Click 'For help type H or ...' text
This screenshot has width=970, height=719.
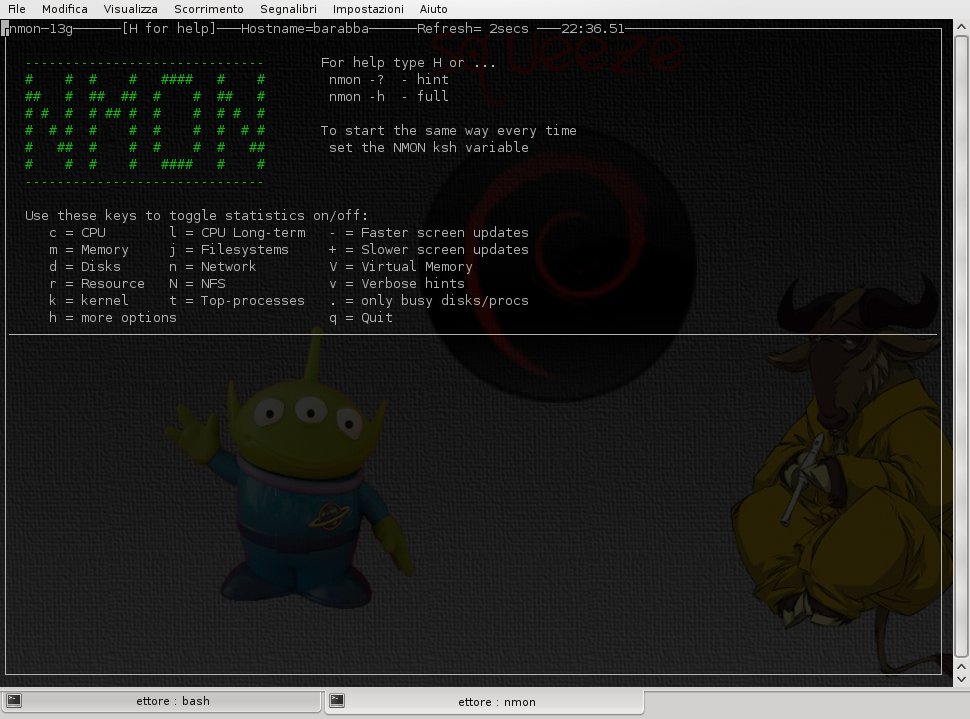pyautogui.click(x=408, y=62)
